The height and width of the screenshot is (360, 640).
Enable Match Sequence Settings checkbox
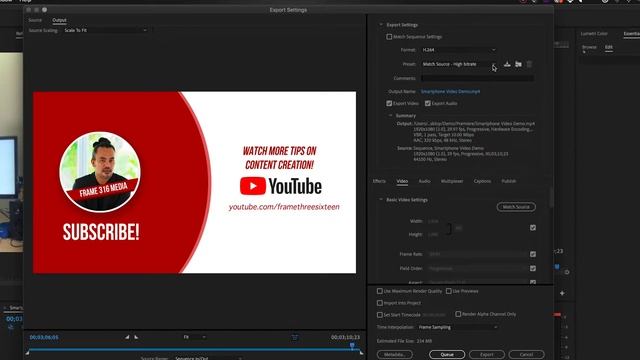coord(389,37)
